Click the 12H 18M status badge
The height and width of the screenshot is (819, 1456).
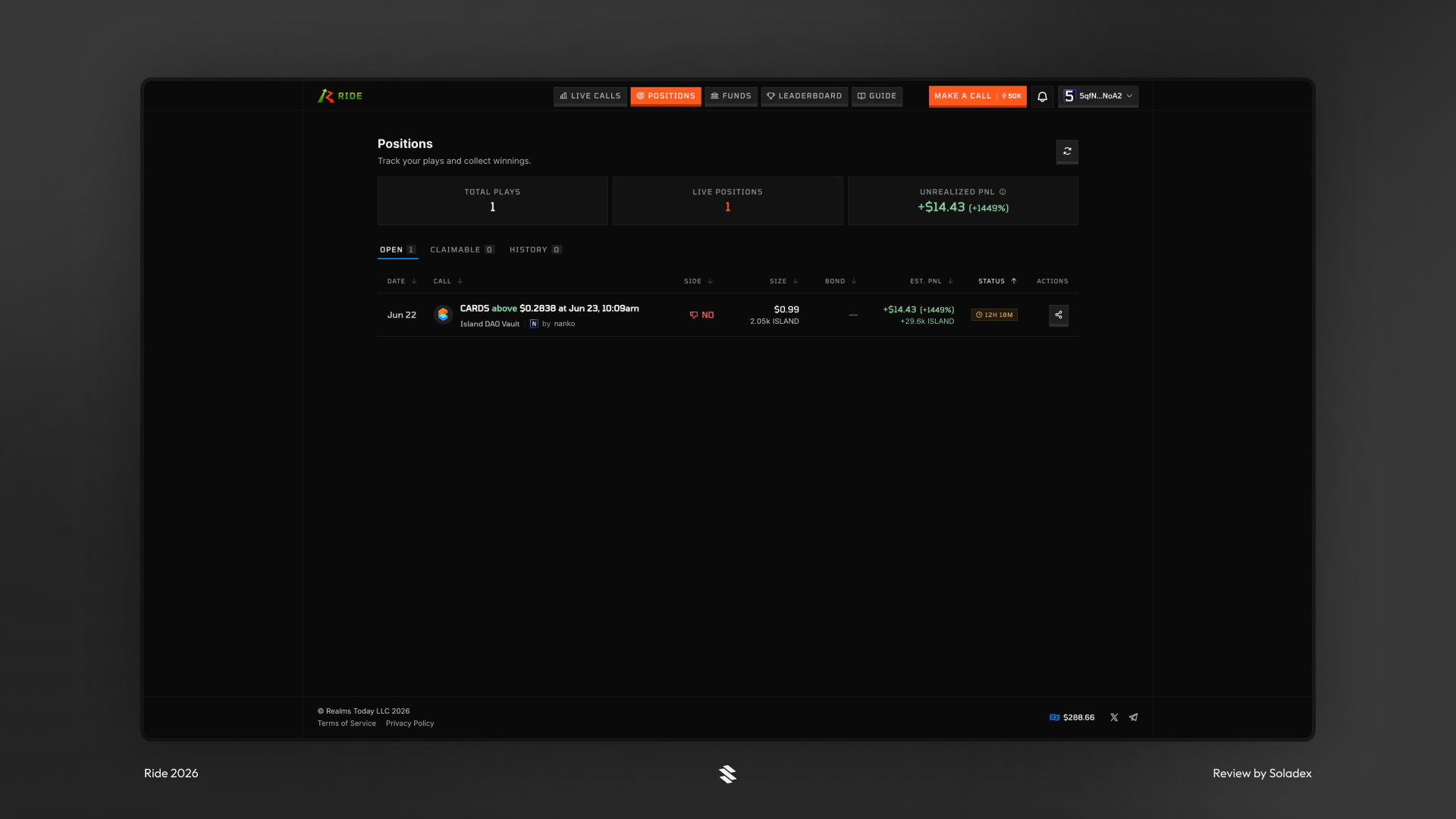994,315
